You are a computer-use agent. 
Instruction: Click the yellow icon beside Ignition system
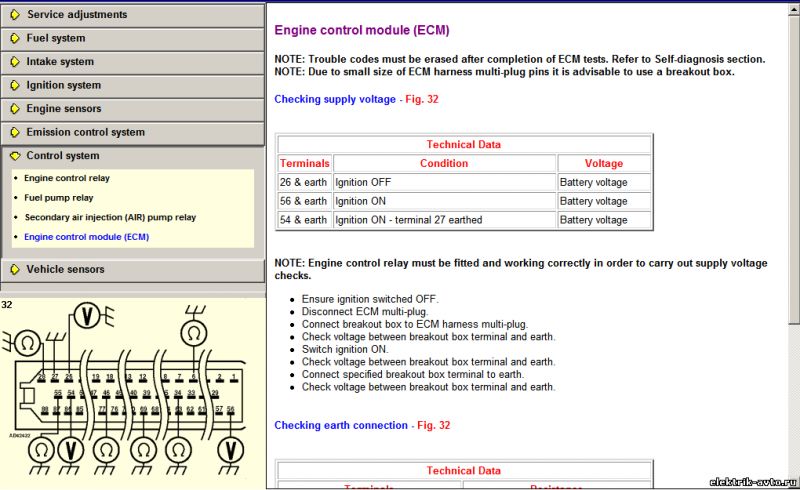[15, 85]
